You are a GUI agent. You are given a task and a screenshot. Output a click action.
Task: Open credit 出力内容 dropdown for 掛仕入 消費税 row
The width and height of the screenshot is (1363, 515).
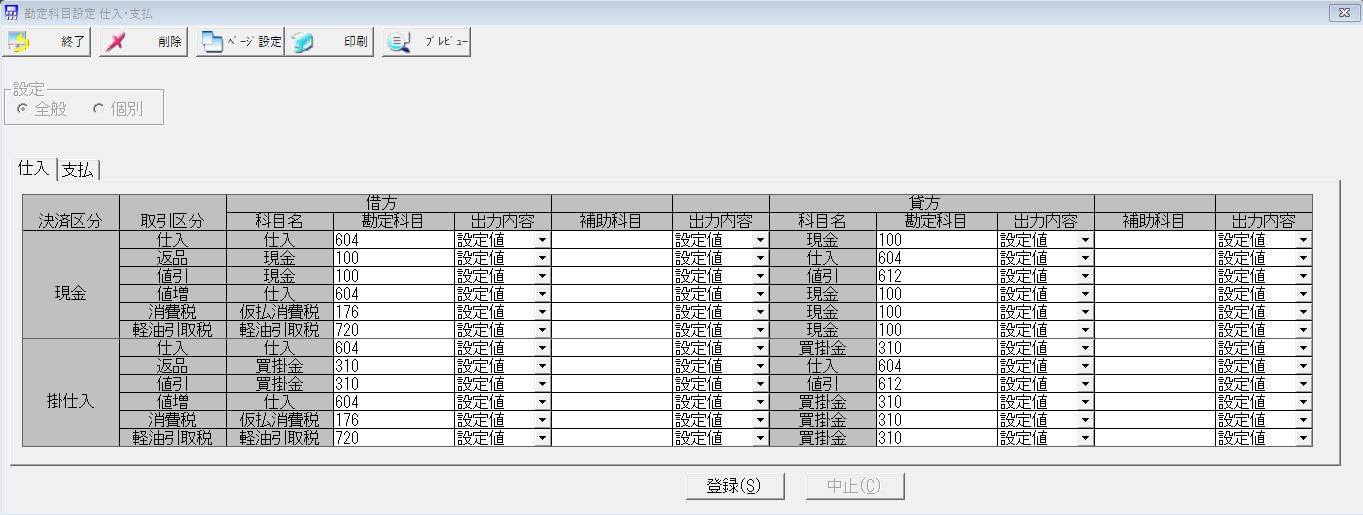coord(1085,420)
